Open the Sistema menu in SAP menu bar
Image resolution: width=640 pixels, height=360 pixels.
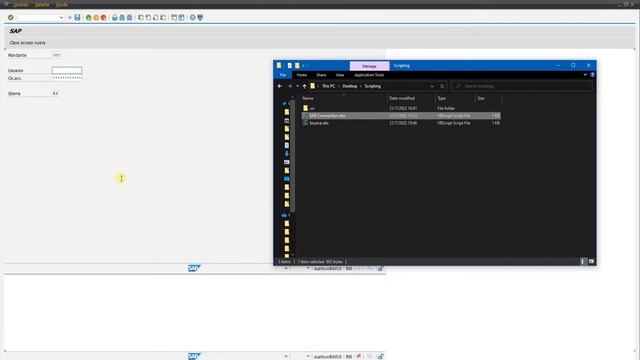tap(42, 4)
